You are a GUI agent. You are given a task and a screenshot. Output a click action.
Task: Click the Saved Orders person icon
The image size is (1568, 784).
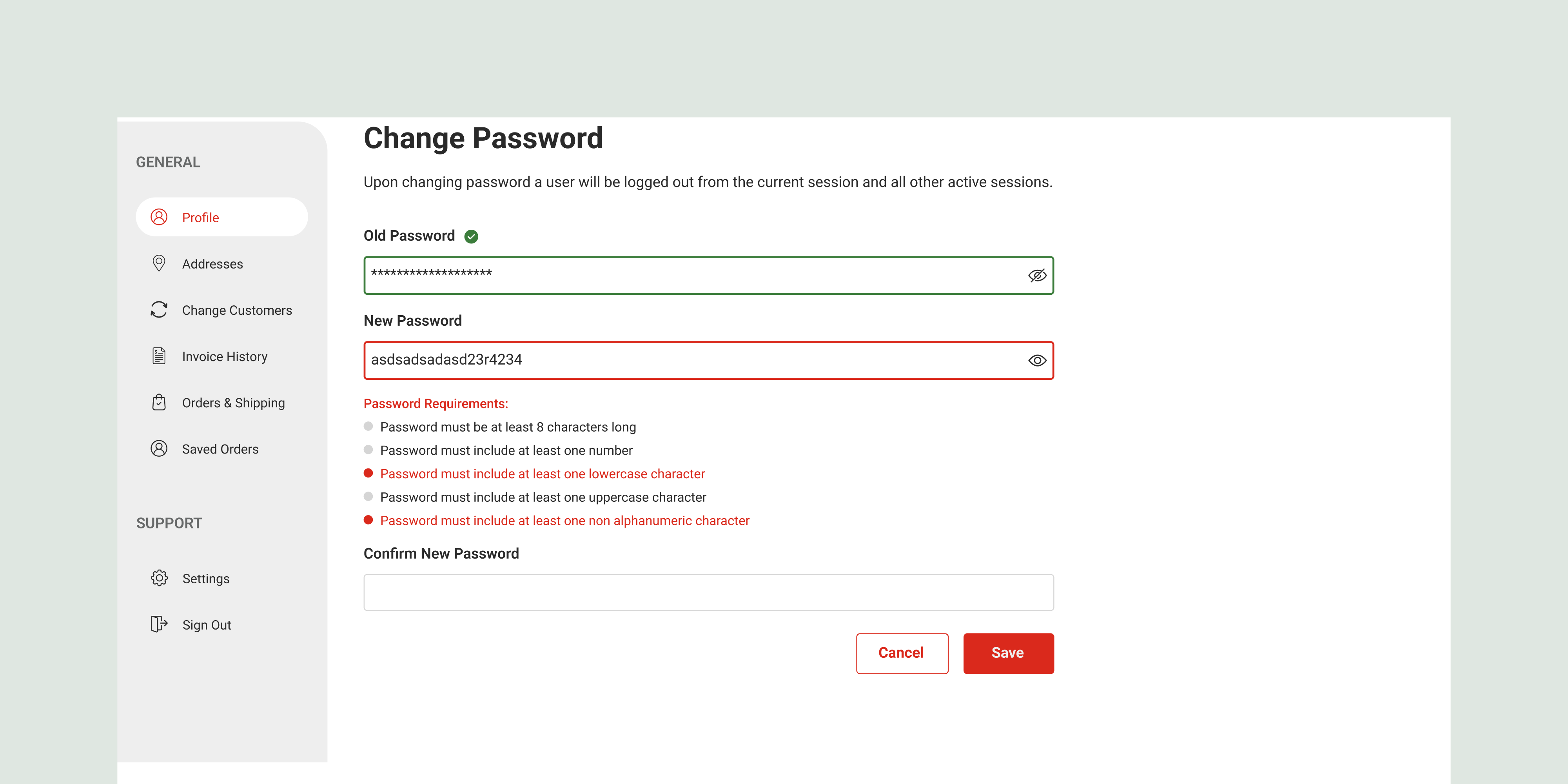click(x=159, y=448)
